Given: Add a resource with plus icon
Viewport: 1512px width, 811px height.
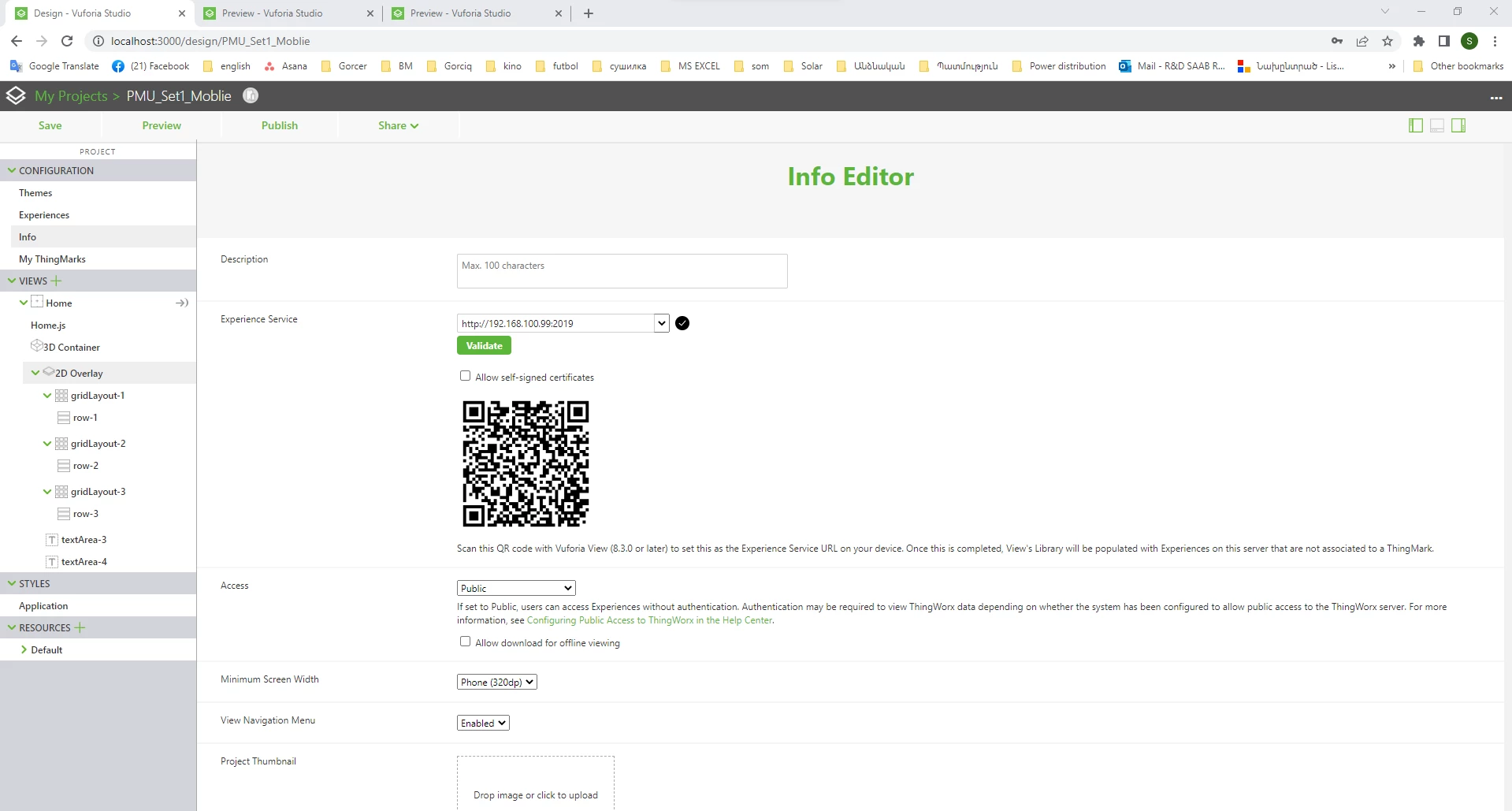Looking at the screenshot, I should click(x=79, y=627).
